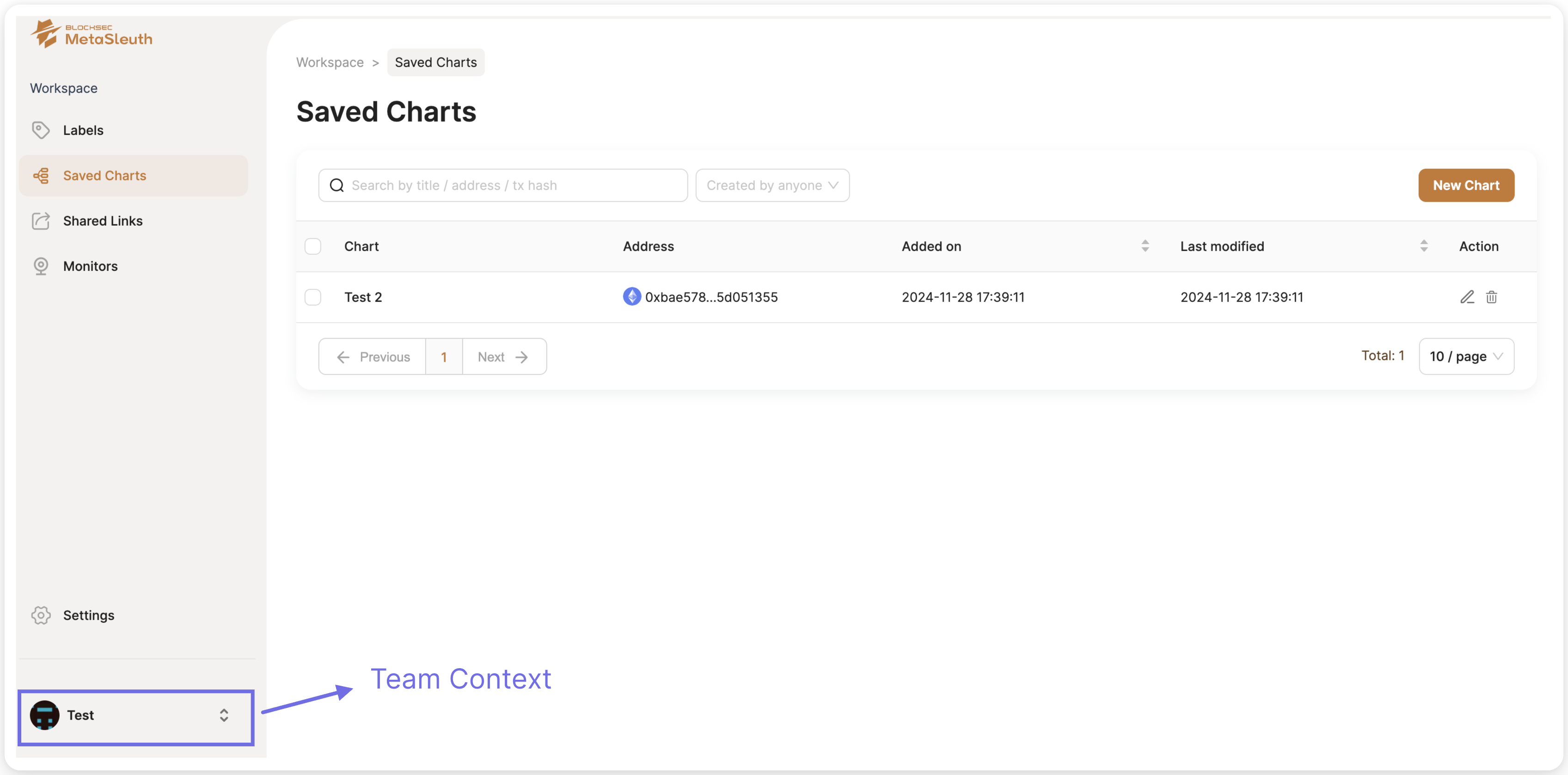Open the Created by anyone dropdown
The image size is (1568, 775).
(x=772, y=185)
